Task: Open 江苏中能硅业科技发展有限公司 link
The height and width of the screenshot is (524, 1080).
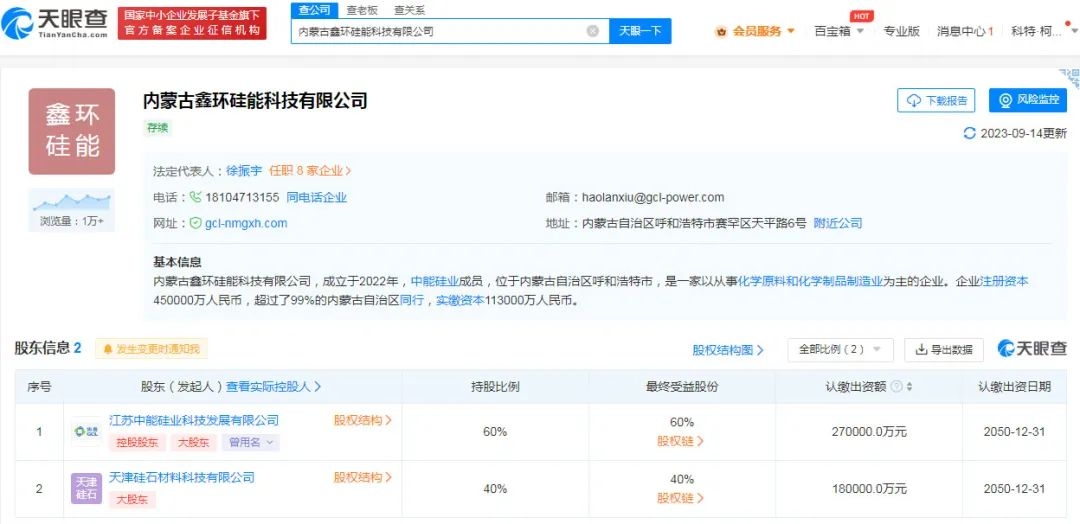Action: click(194, 421)
